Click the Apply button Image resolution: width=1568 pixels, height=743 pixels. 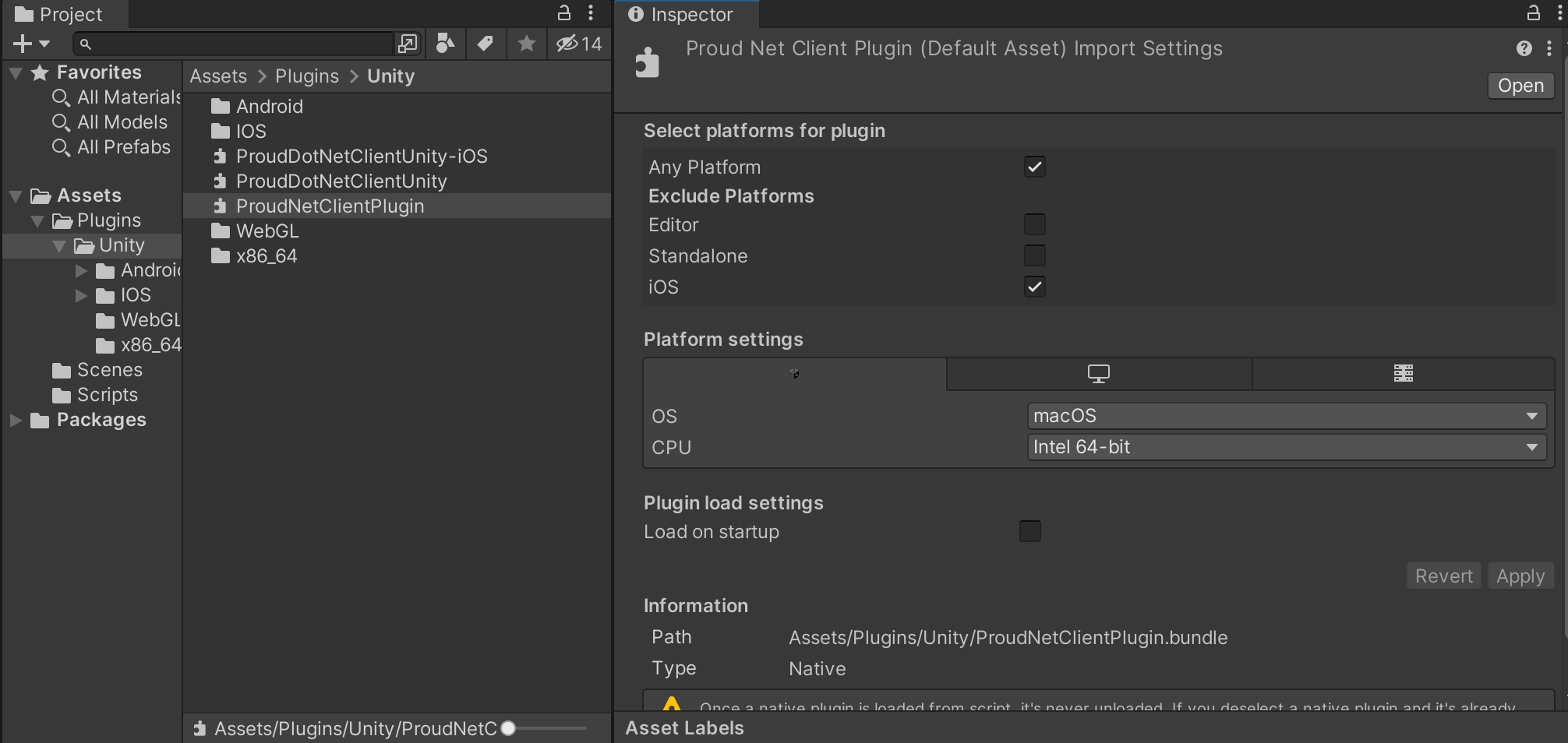click(1520, 576)
